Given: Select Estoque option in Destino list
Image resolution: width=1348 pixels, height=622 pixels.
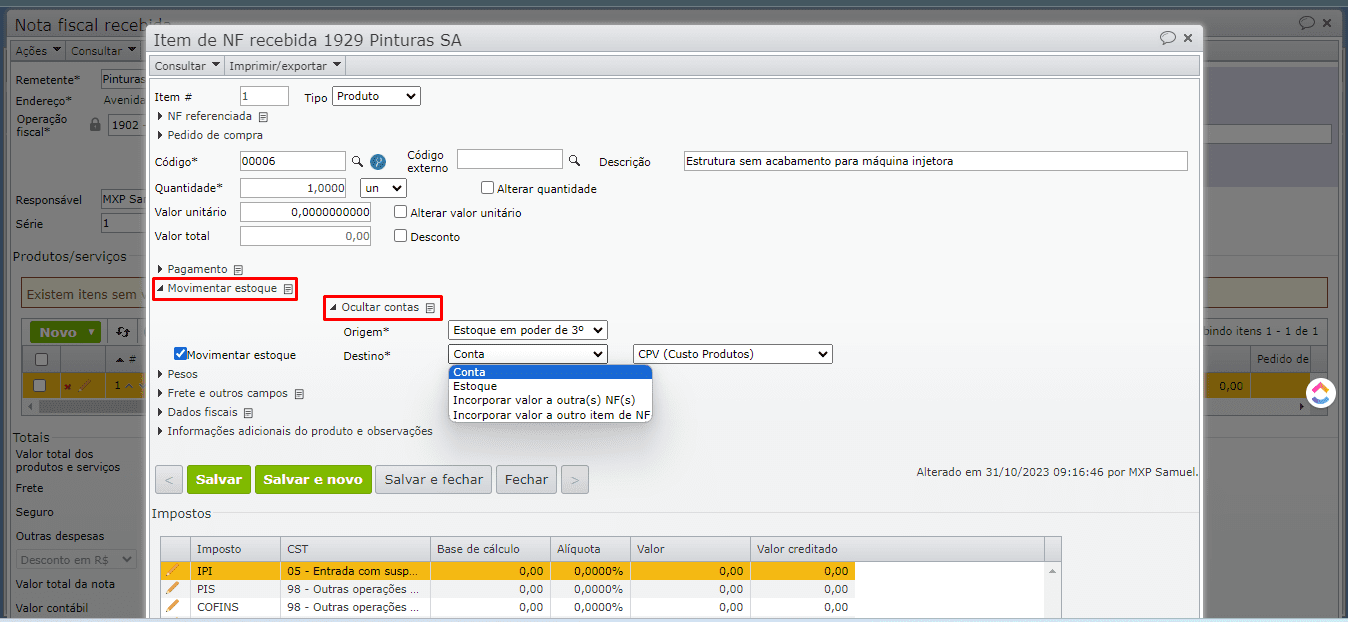Looking at the screenshot, I should [550, 386].
